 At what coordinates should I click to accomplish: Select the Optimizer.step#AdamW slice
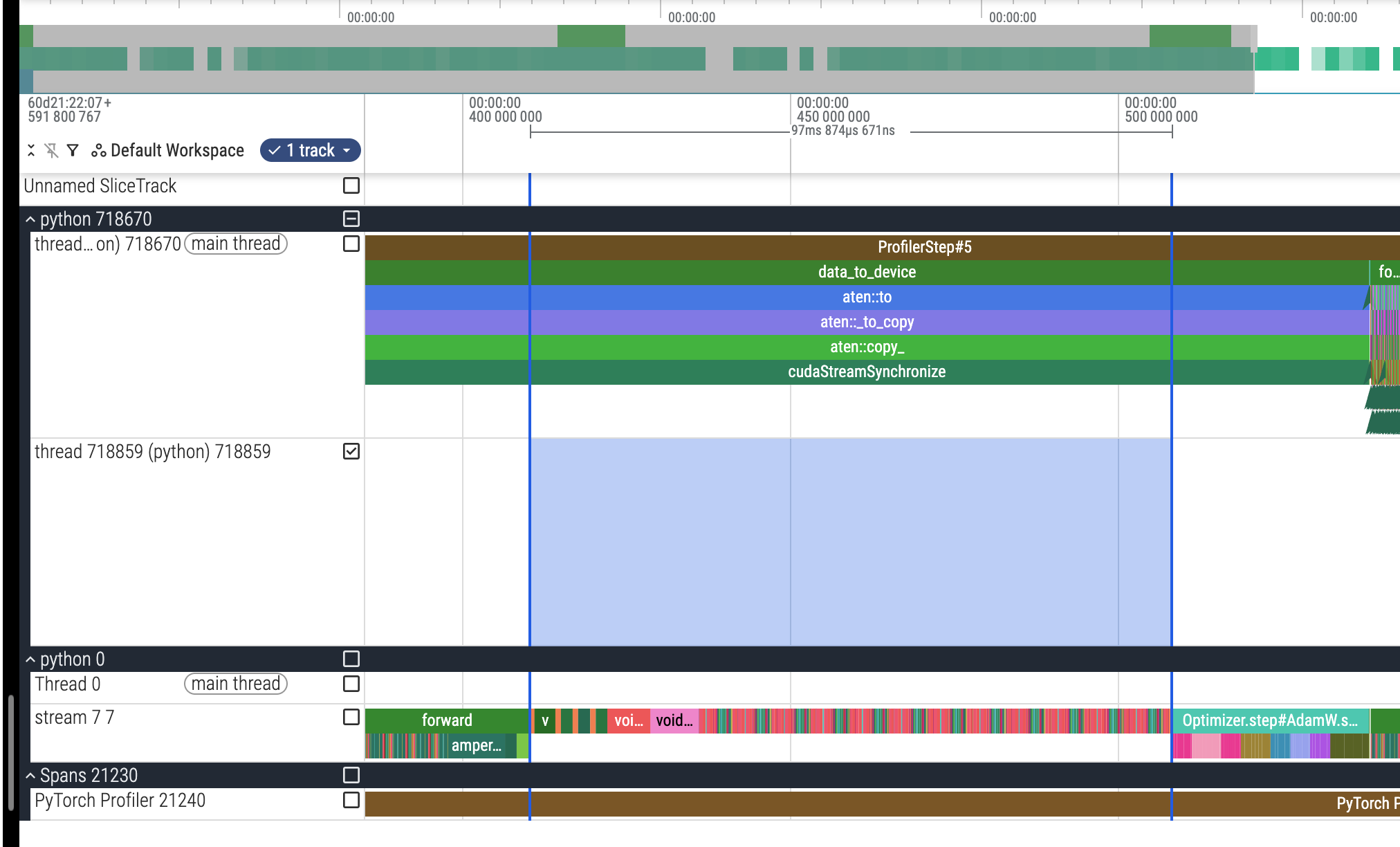(1269, 720)
